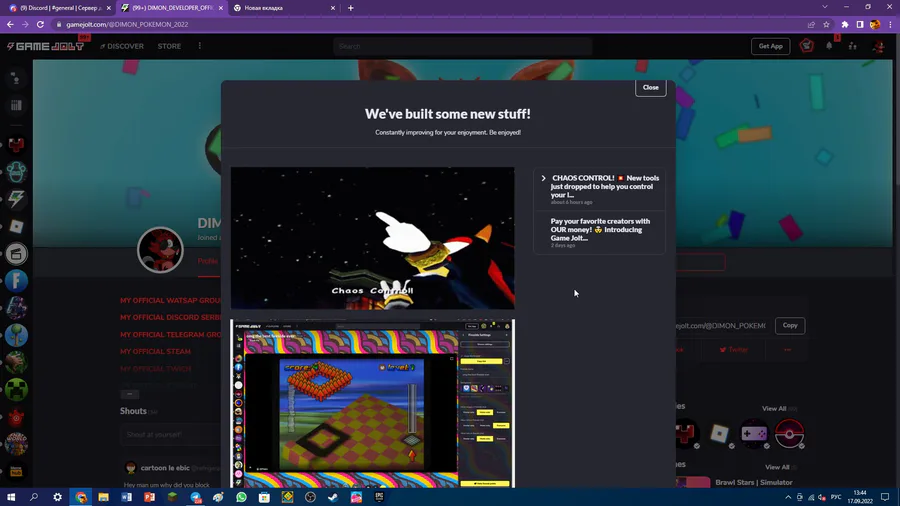900x506 pixels.
Task: Open the Store menu
Action: coord(169,46)
